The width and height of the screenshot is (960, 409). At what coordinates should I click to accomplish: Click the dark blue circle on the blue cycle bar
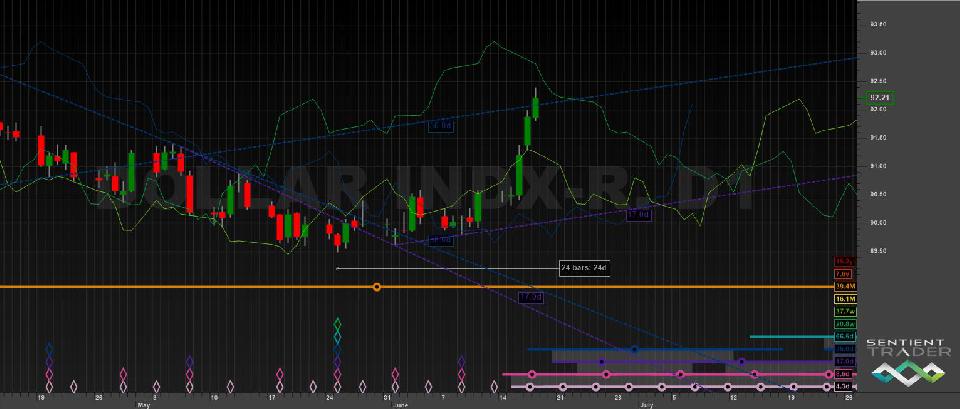(x=634, y=349)
